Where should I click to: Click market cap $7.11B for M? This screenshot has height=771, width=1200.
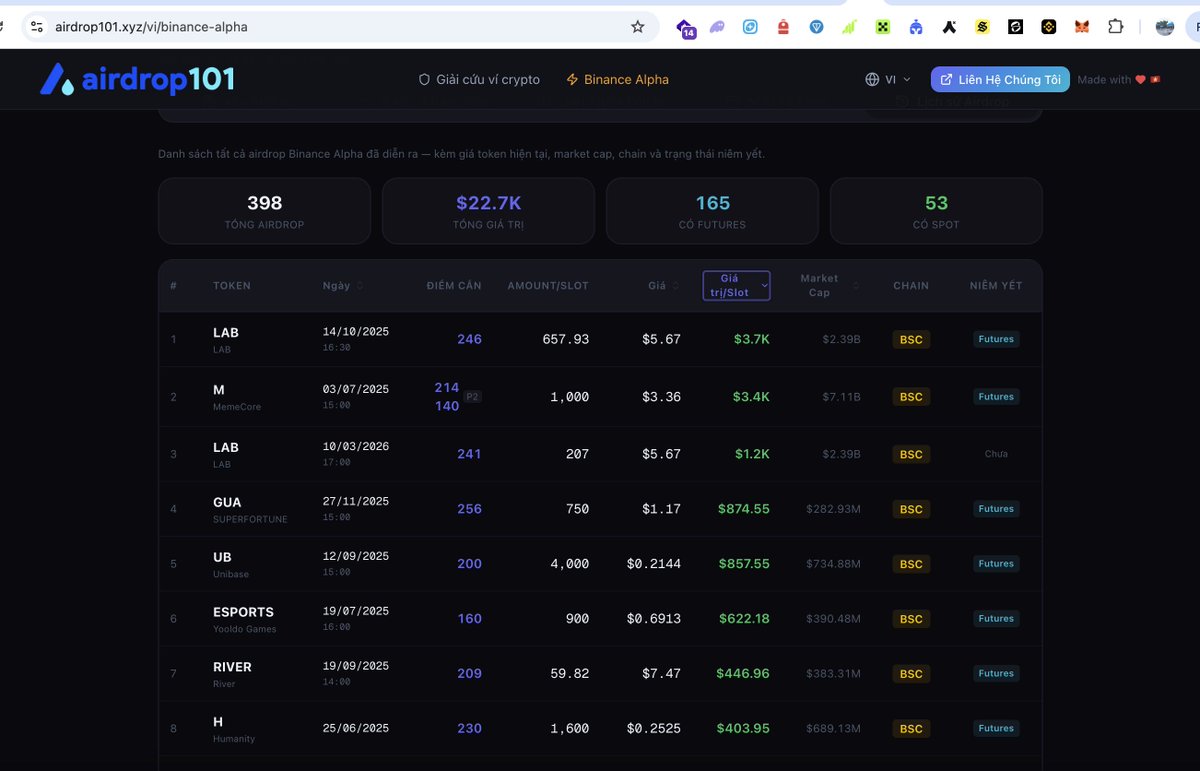[x=841, y=397]
